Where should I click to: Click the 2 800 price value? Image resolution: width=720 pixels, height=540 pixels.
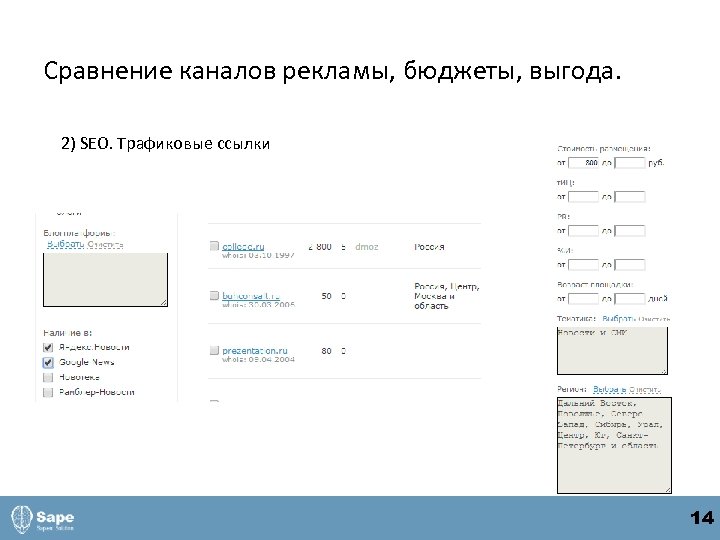point(320,247)
